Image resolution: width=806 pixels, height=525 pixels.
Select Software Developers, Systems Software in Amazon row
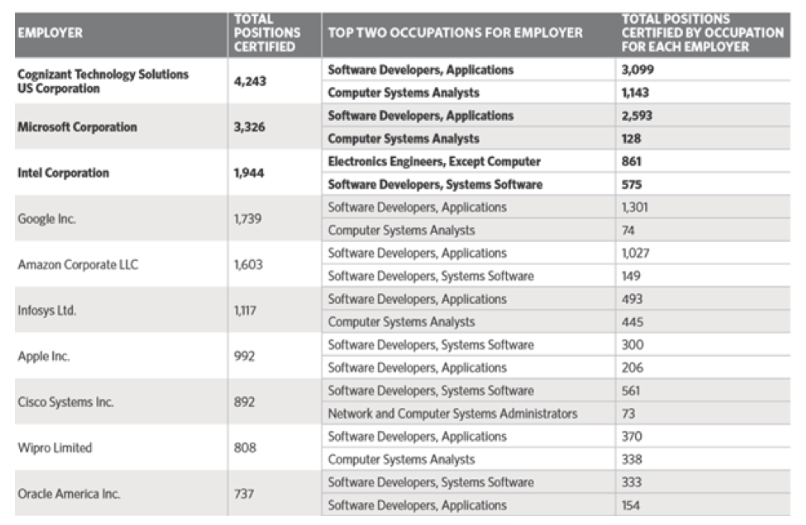tap(468, 276)
